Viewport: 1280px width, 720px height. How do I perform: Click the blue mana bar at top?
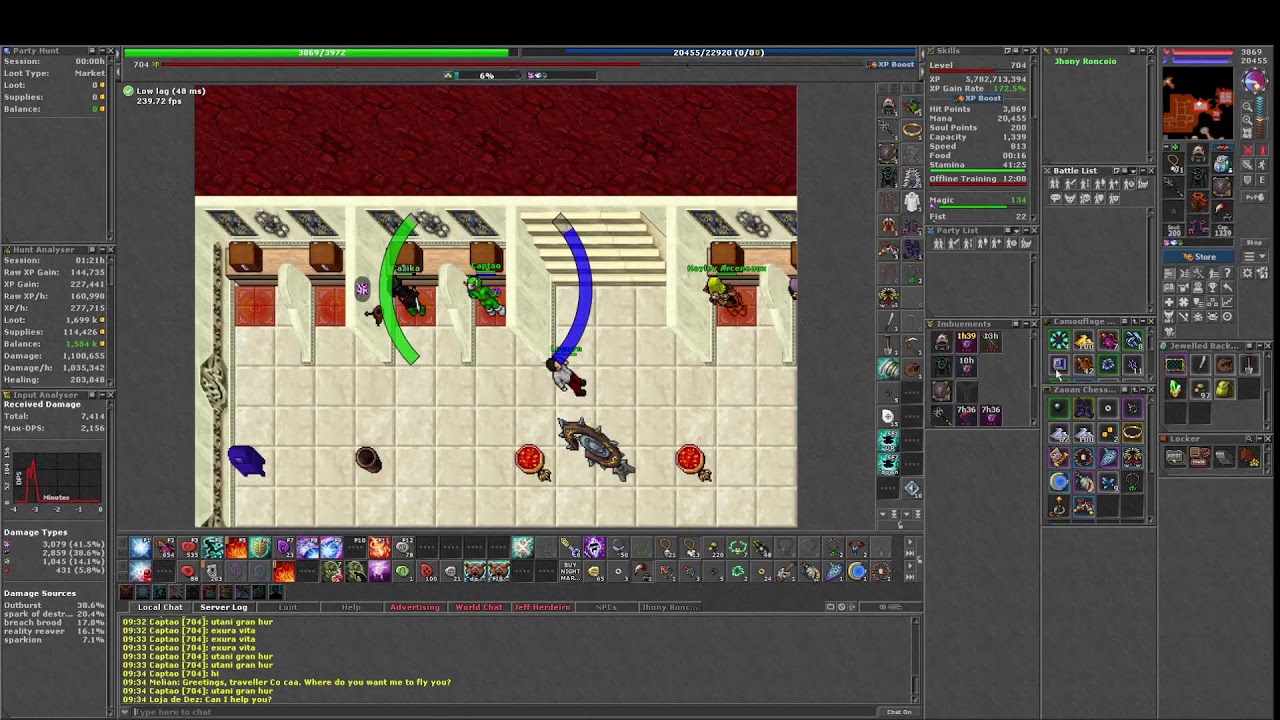719,52
